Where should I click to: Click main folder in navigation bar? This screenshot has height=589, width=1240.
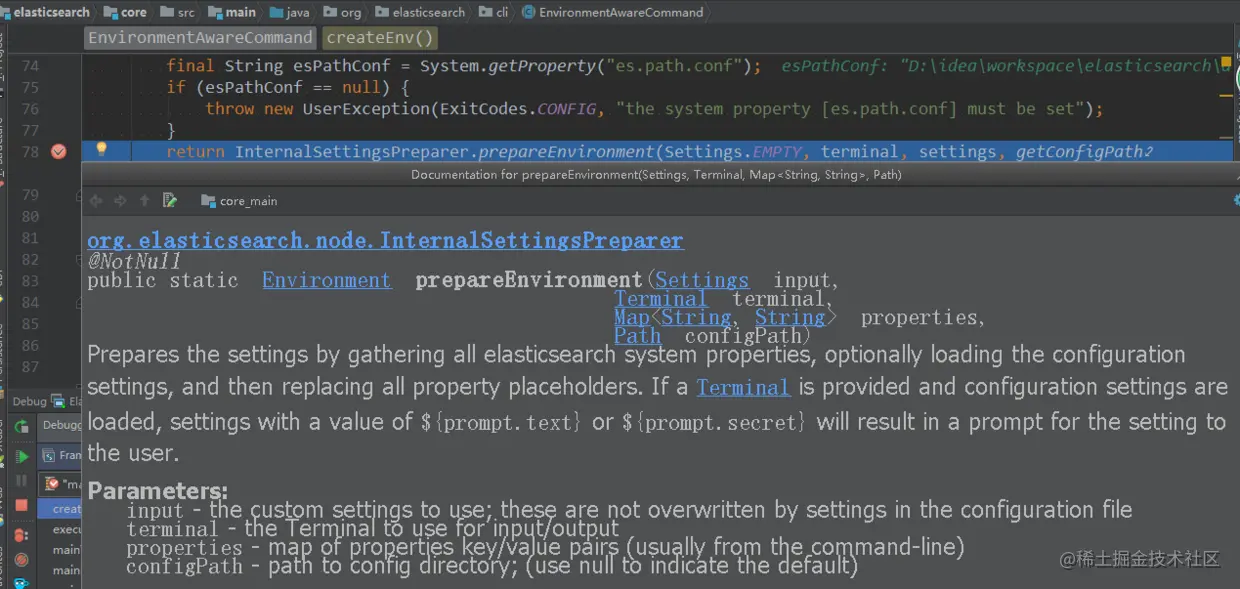[232, 12]
